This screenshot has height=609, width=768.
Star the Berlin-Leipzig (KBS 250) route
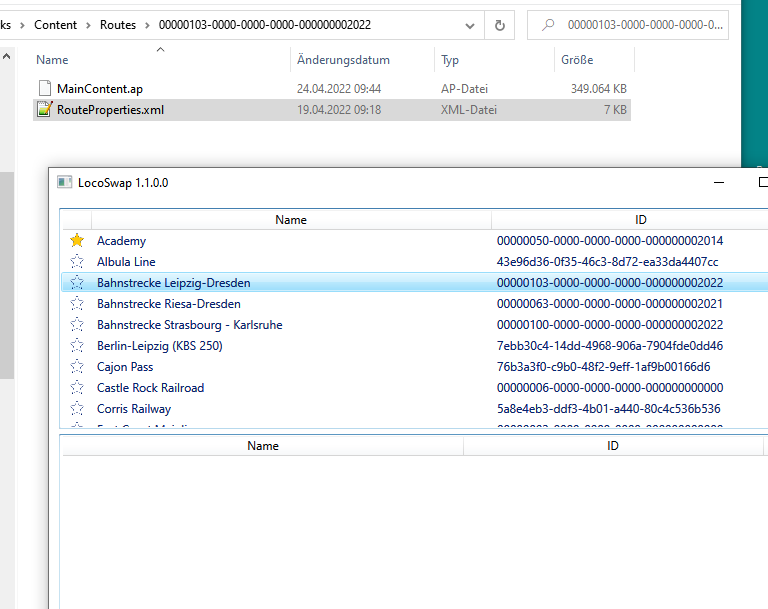pyautogui.click(x=77, y=346)
